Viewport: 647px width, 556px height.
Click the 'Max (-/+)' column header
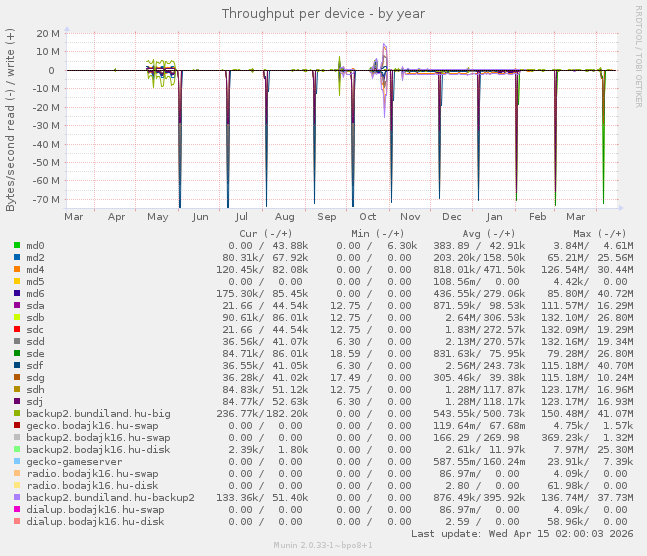(x=600, y=234)
